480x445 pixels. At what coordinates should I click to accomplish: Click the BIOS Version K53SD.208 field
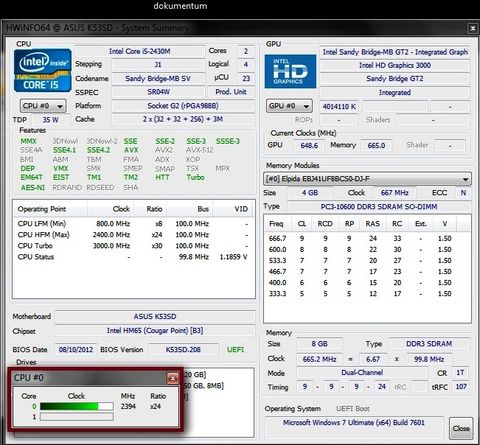tap(183, 349)
